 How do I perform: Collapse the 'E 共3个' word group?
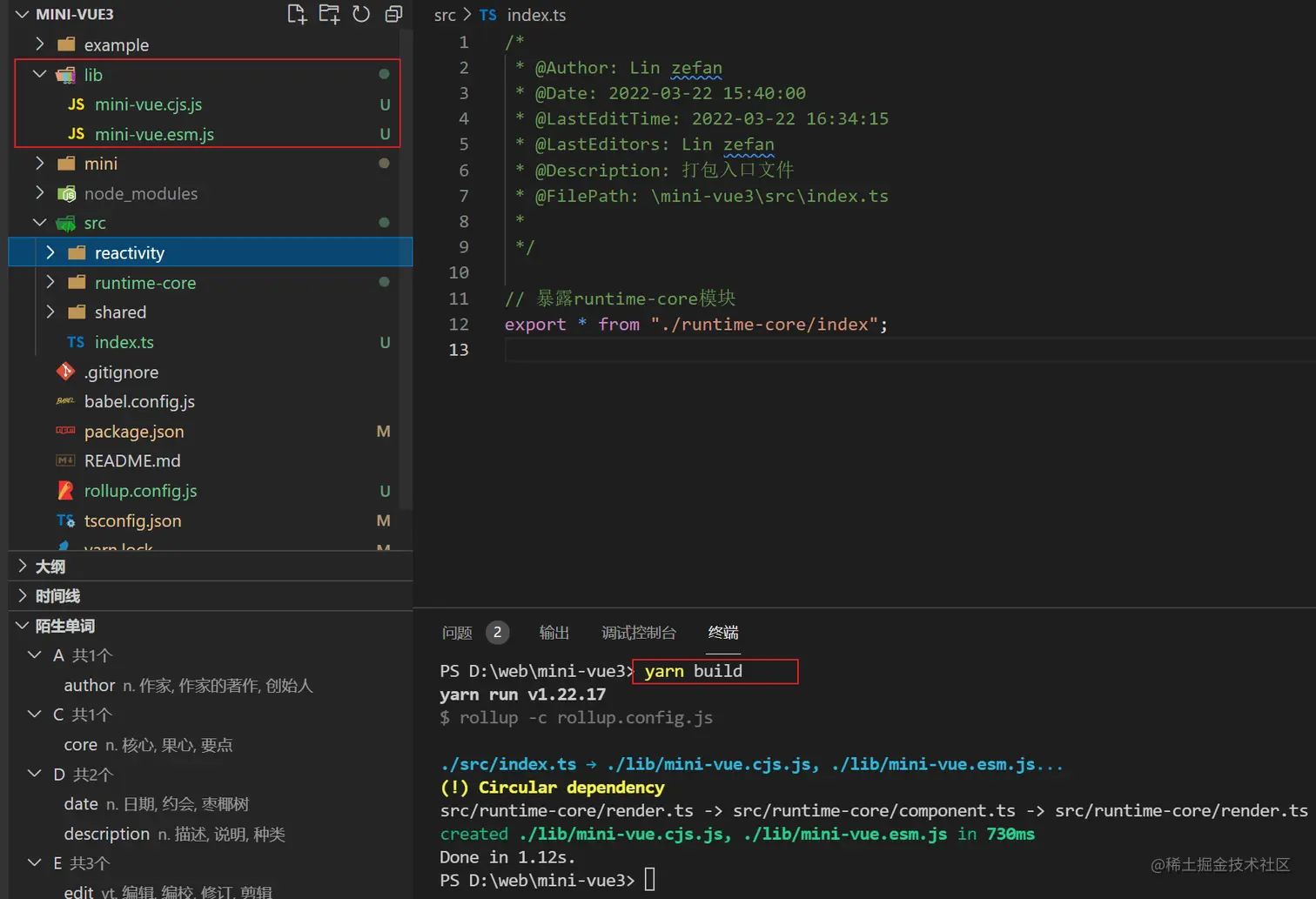pyautogui.click(x=34, y=862)
